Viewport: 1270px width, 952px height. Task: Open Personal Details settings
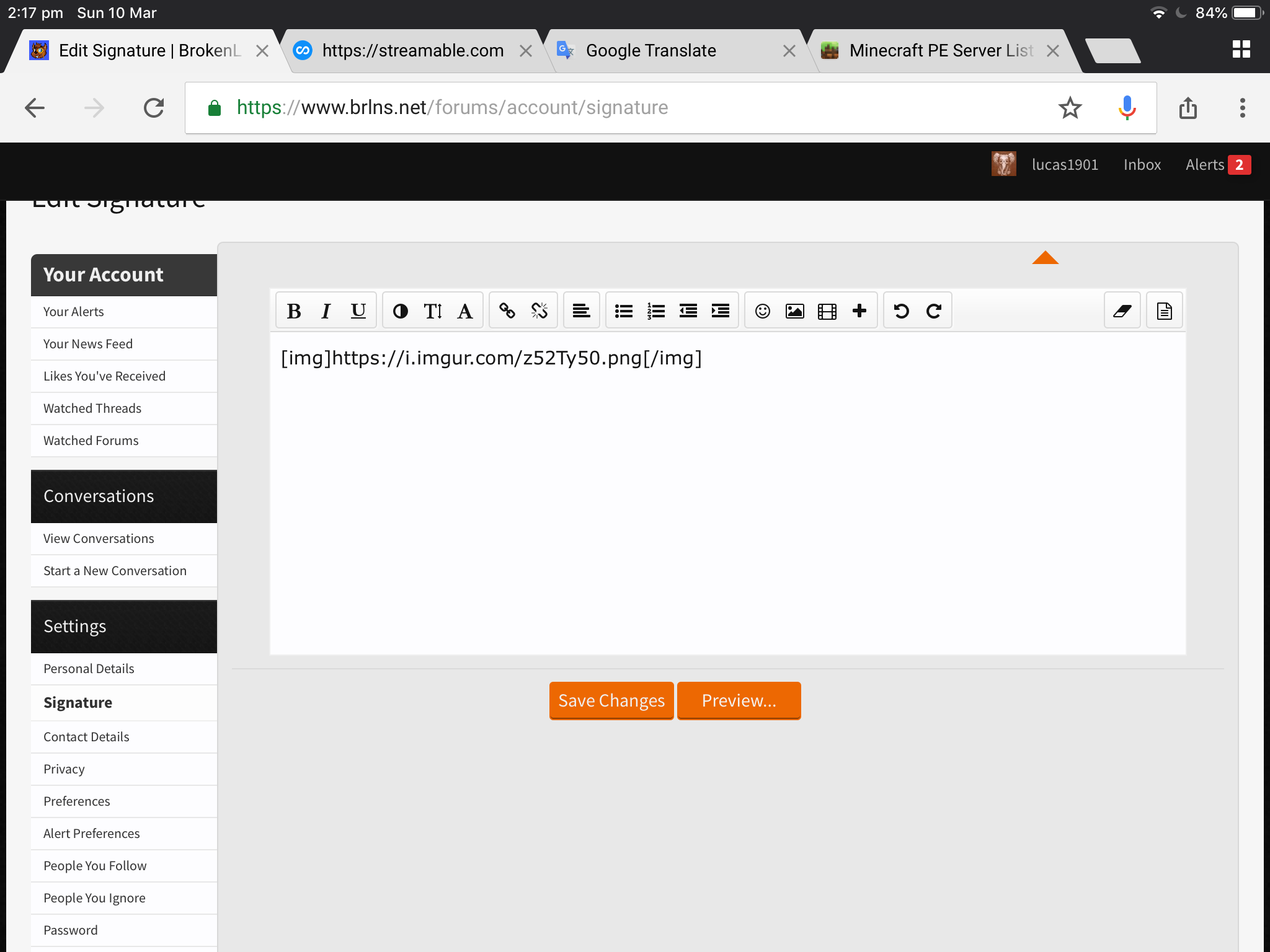[124, 669]
